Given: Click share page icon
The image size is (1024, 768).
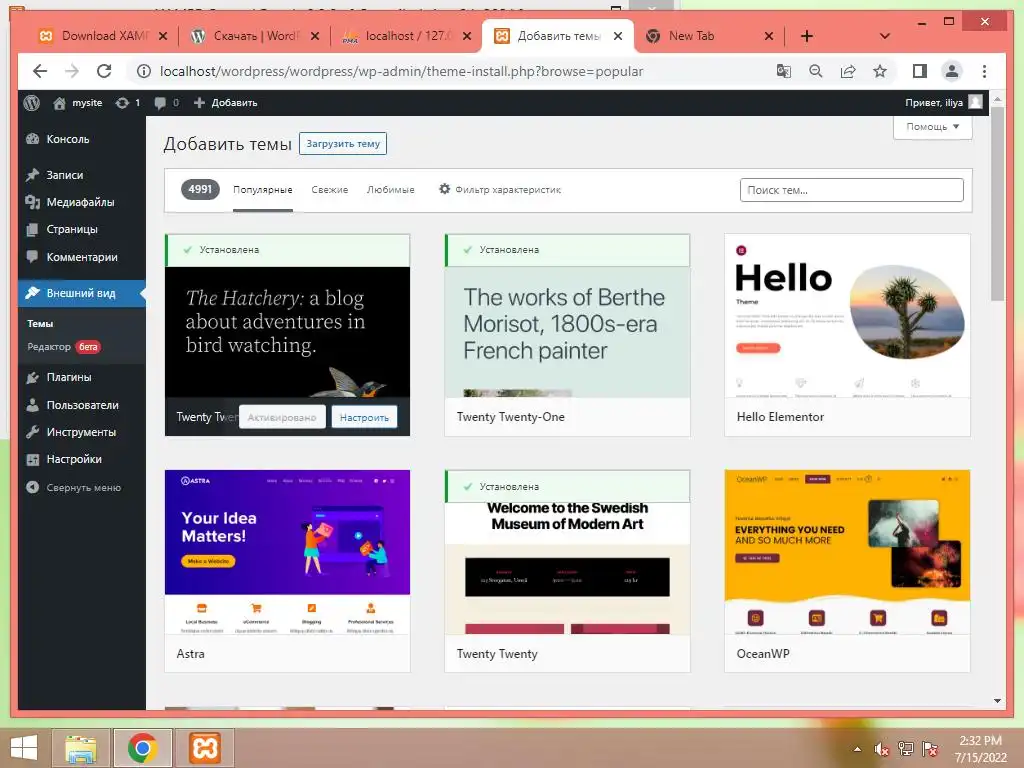Looking at the screenshot, I should tap(848, 71).
